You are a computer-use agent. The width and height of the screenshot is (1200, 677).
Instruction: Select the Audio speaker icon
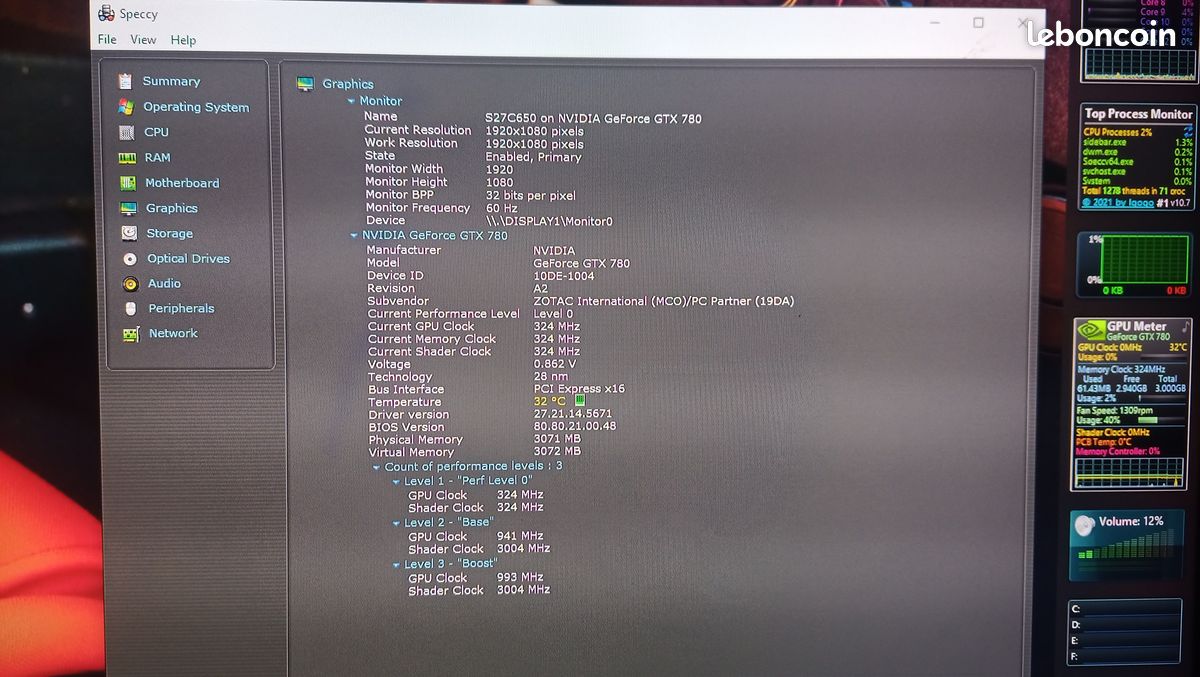click(x=130, y=284)
